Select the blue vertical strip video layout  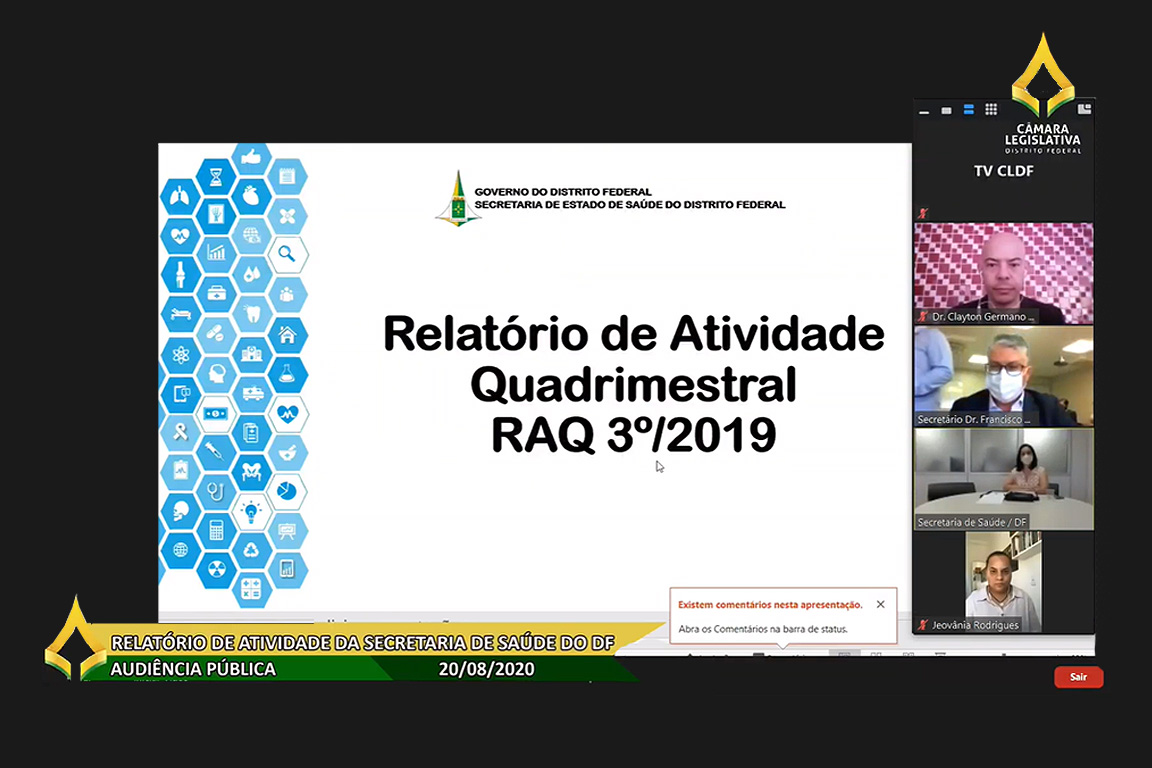[968, 110]
